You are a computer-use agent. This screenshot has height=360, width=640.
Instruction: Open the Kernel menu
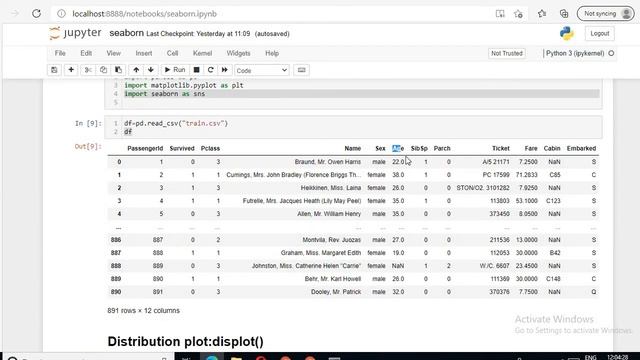202,53
